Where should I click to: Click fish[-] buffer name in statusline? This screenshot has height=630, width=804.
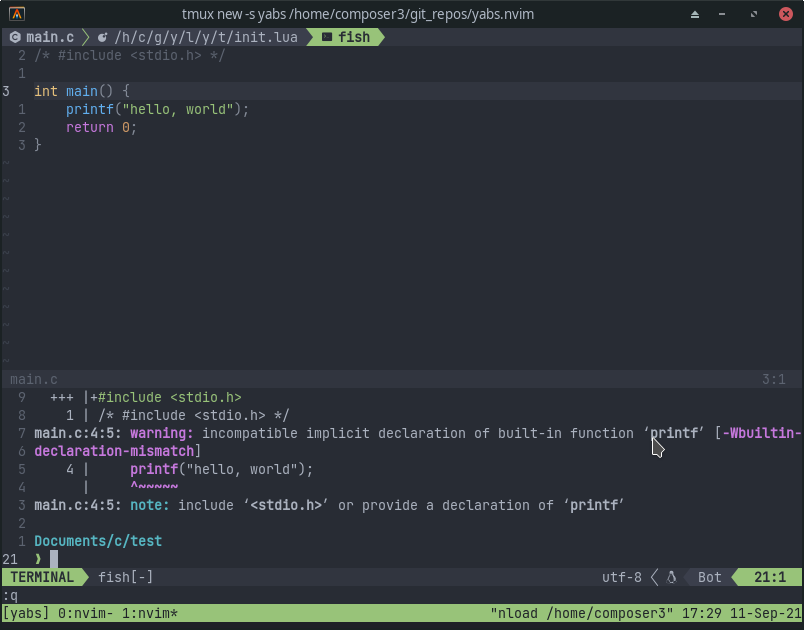125,577
